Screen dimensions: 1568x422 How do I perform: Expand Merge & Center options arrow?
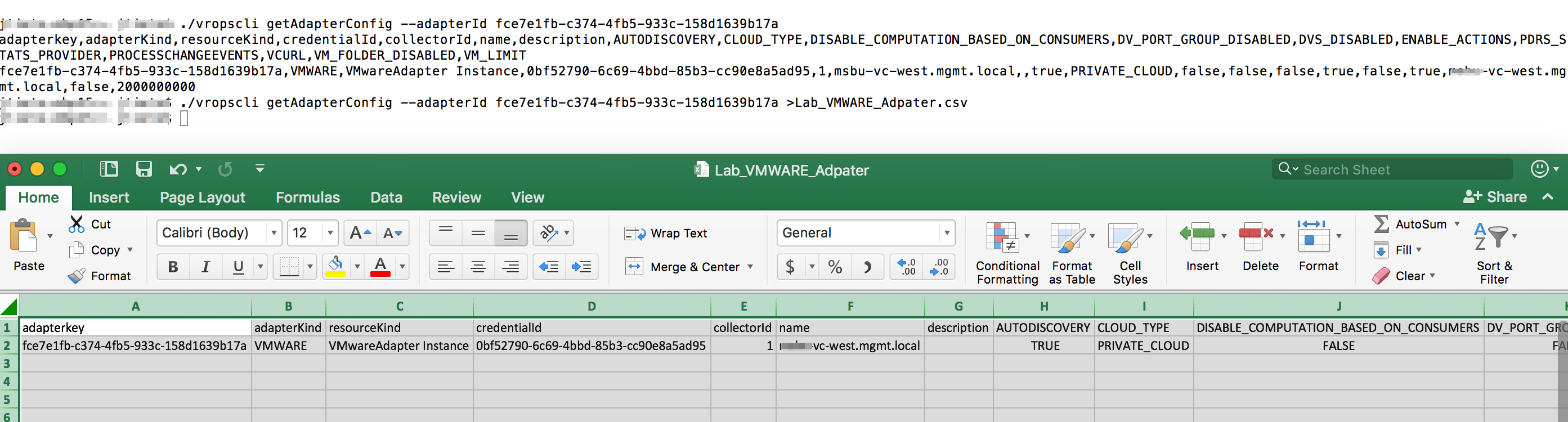(750, 267)
